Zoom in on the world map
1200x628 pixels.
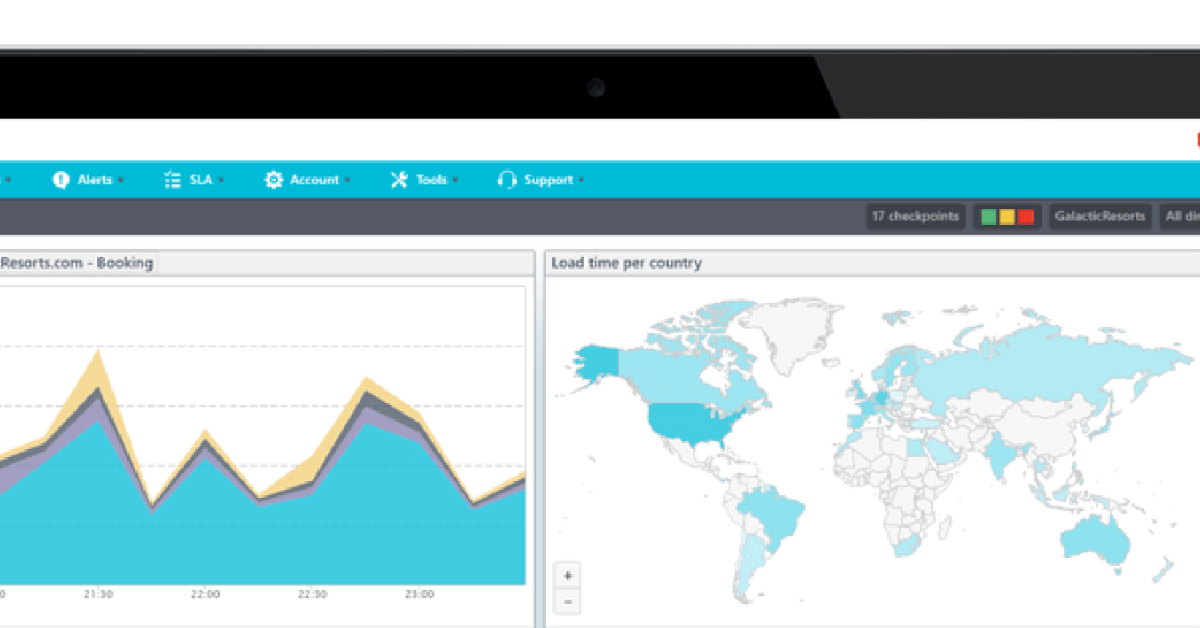[x=567, y=575]
